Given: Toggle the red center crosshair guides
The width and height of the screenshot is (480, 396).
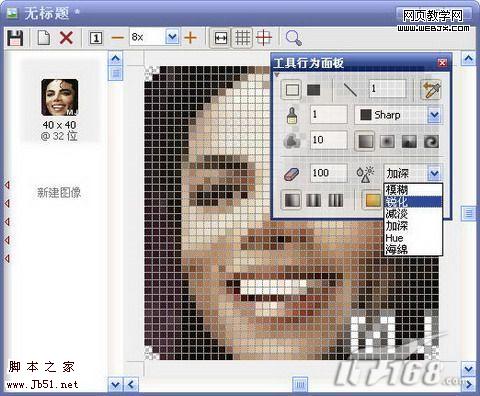Looking at the screenshot, I should click(x=264, y=38).
